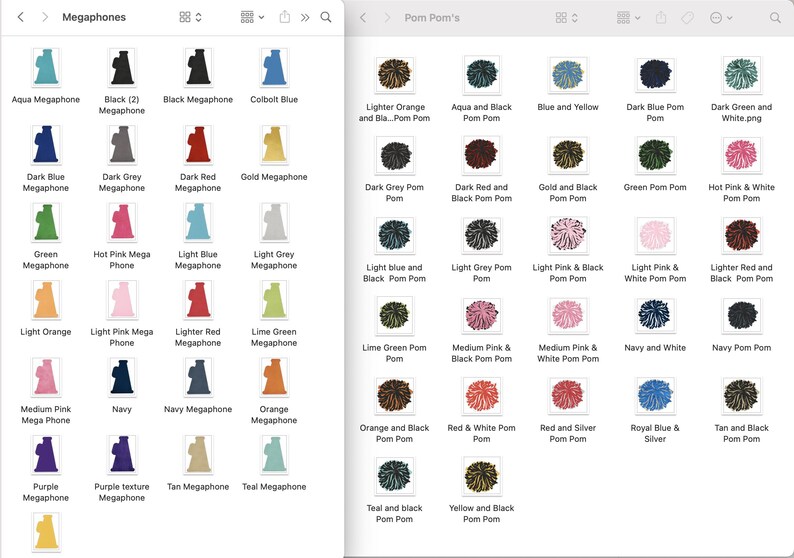This screenshot has height=558, width=794.
Task: Select Blue and Yellow pom pom thumbnail
Action: point(568,74)
